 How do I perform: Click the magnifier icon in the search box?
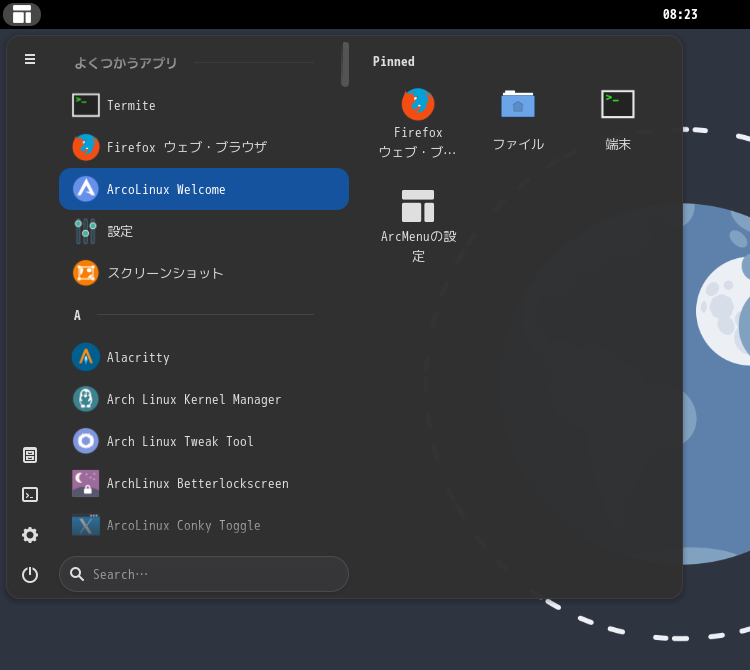tap(77, 574)
